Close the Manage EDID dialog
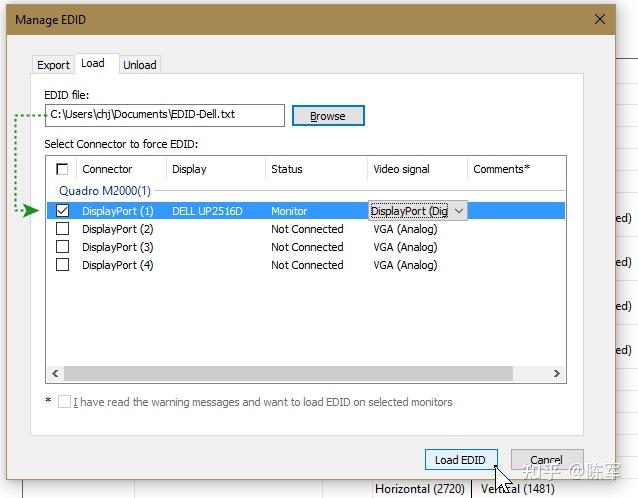The width and height of the screenshot is (638, 498). pos(599,19)
